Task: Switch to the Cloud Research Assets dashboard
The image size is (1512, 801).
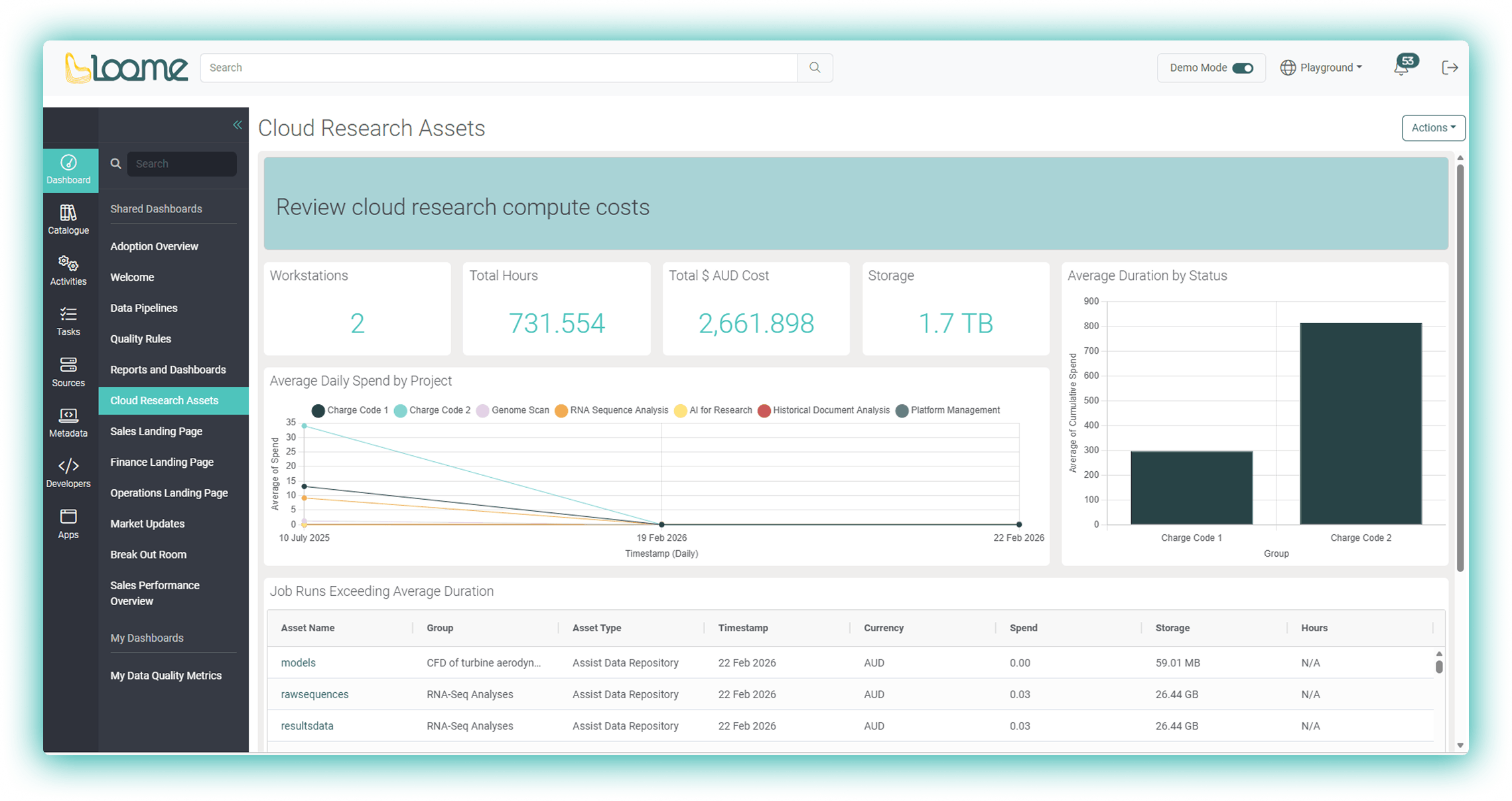Action: click(164, 400)
